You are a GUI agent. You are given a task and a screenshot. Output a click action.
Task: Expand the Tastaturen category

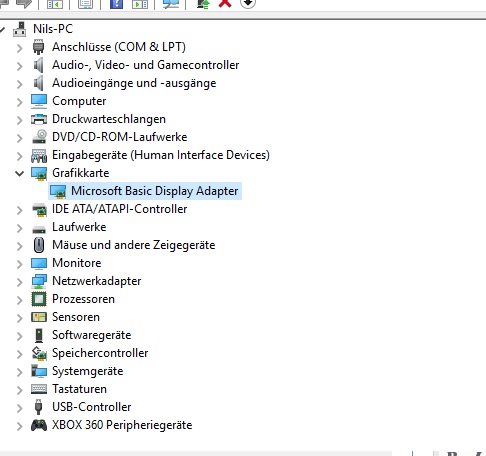tap(20, 390)
